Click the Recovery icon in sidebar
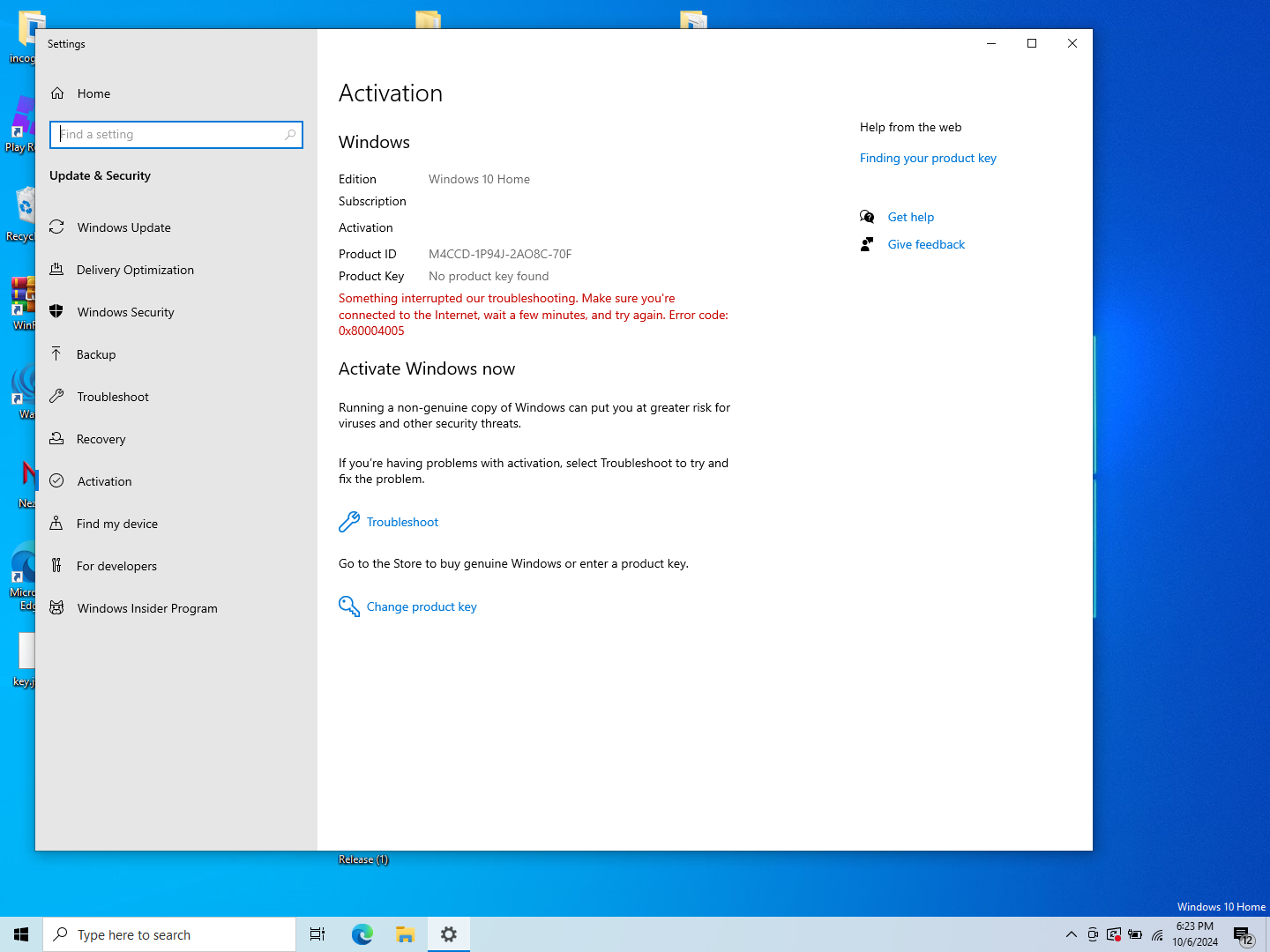Image resolution: width=1270 pixels, height=952 pixels. pyautogui.click(x=56, y=439)
